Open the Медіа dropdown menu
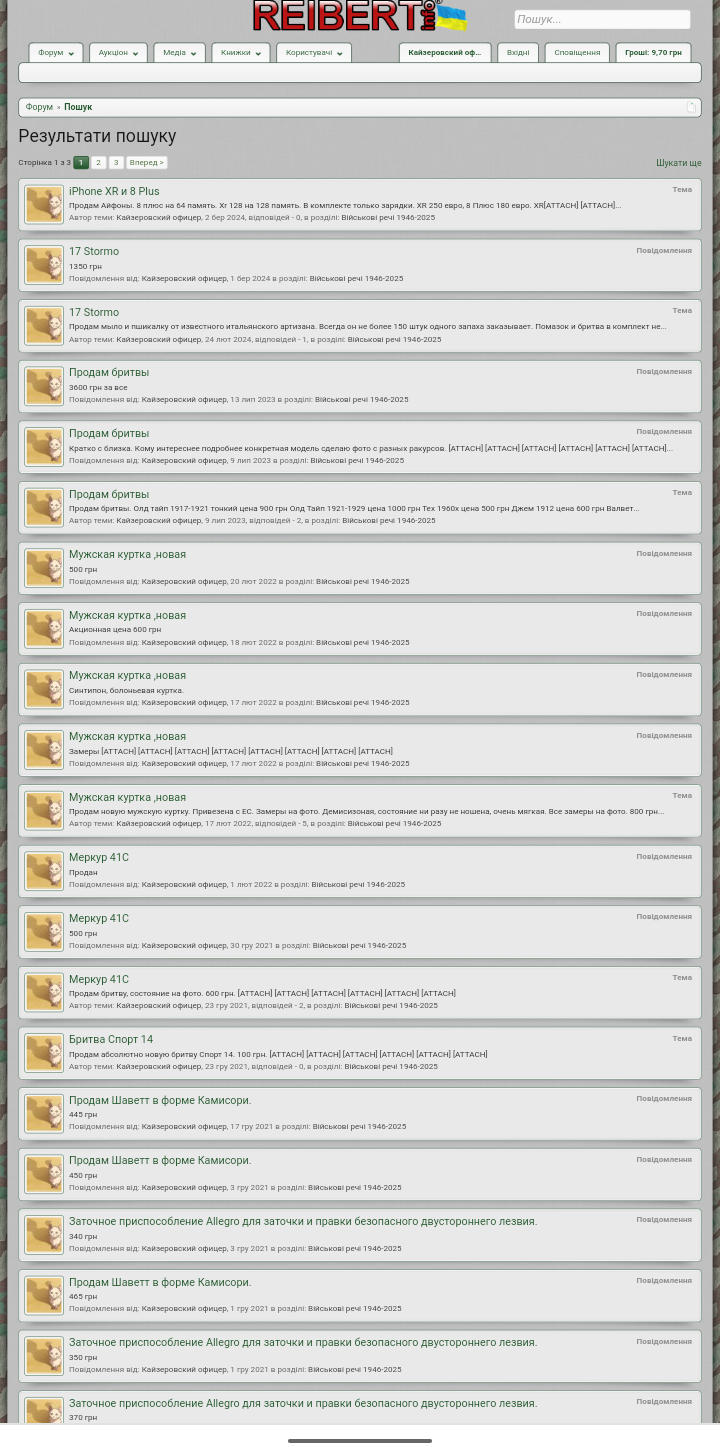Screen dimensions: 720x1455 point(179,53)
